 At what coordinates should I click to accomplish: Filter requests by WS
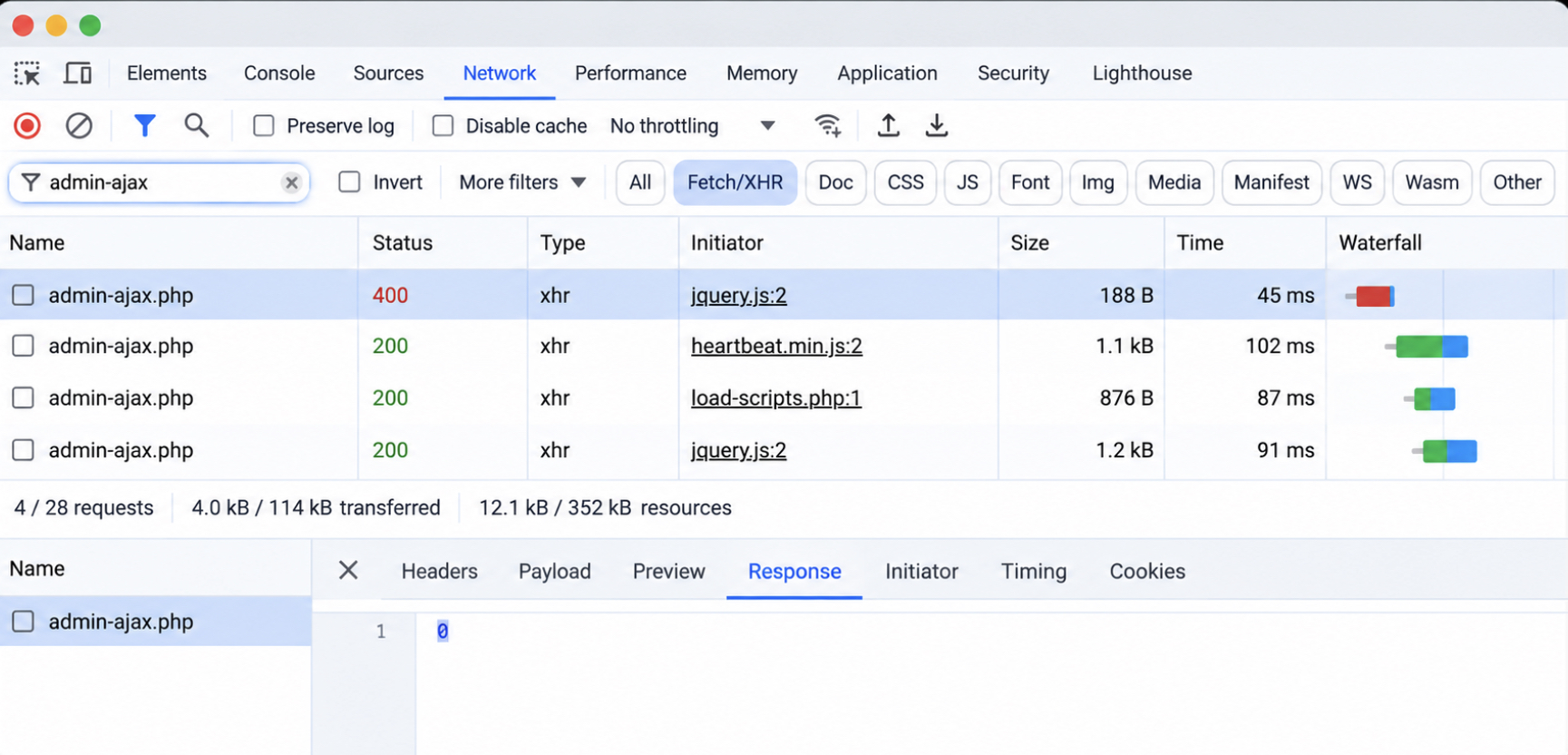(x=1357, y=182)
